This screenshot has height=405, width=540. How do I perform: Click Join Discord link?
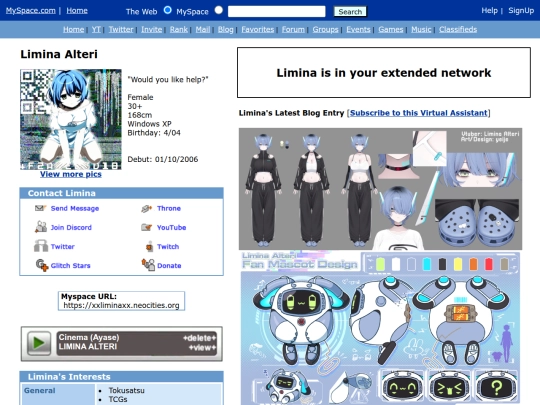pos(71,227)
